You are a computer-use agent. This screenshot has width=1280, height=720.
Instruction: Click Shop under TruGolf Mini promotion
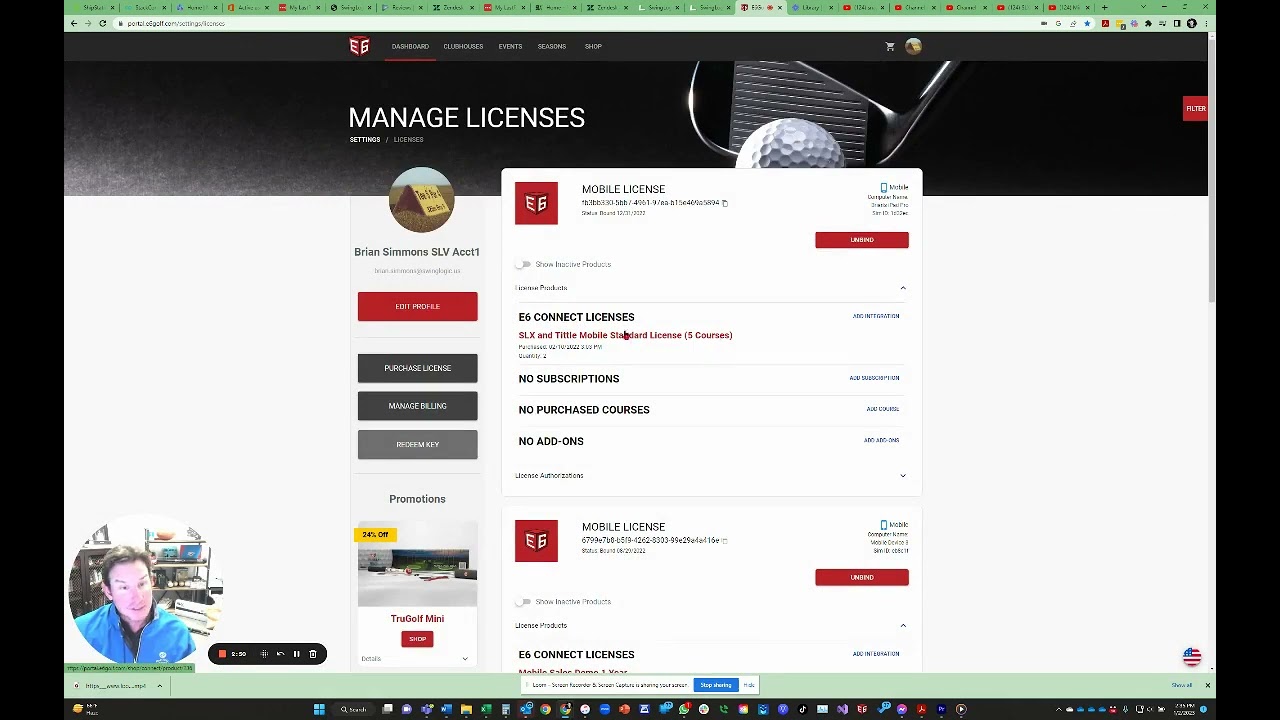(x=417, y=639)
